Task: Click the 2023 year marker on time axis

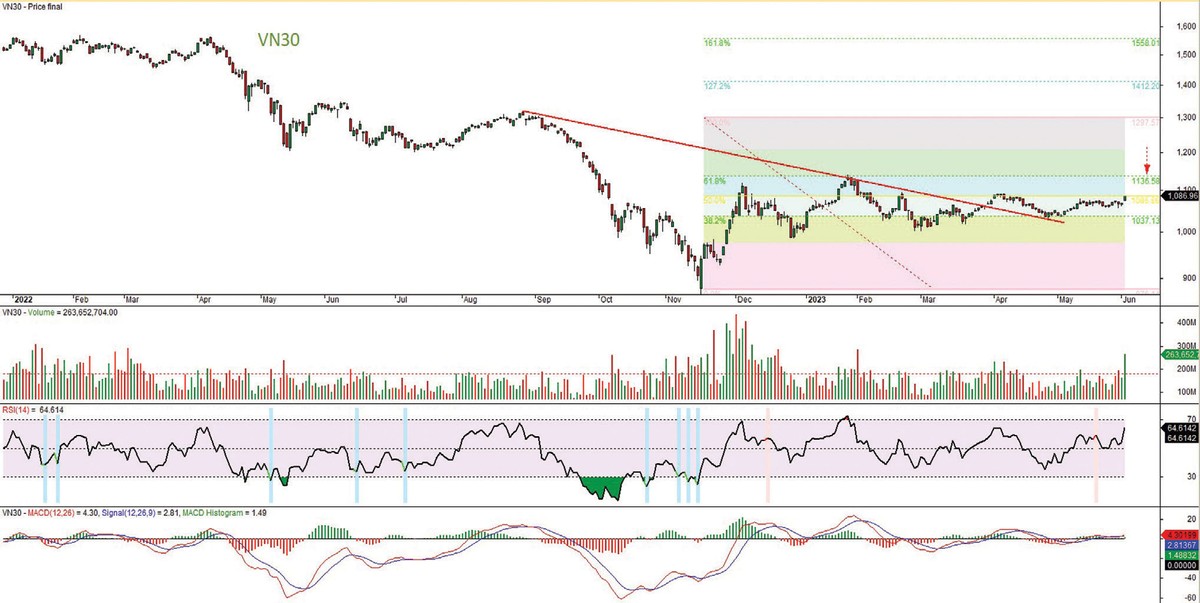Action: 818,298
